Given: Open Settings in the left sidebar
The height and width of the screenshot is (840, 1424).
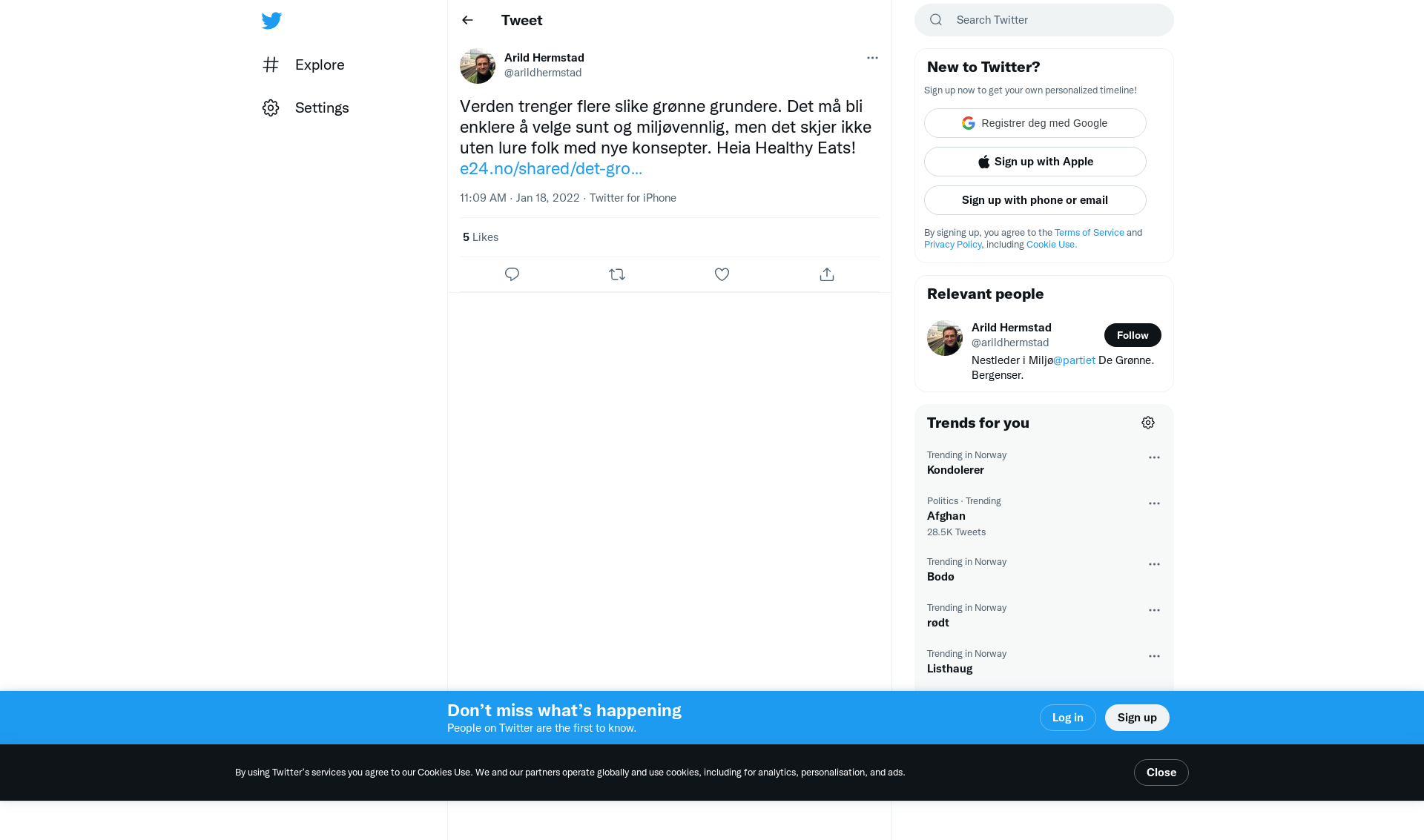Looking at the screenshot, I should point(306,108).
